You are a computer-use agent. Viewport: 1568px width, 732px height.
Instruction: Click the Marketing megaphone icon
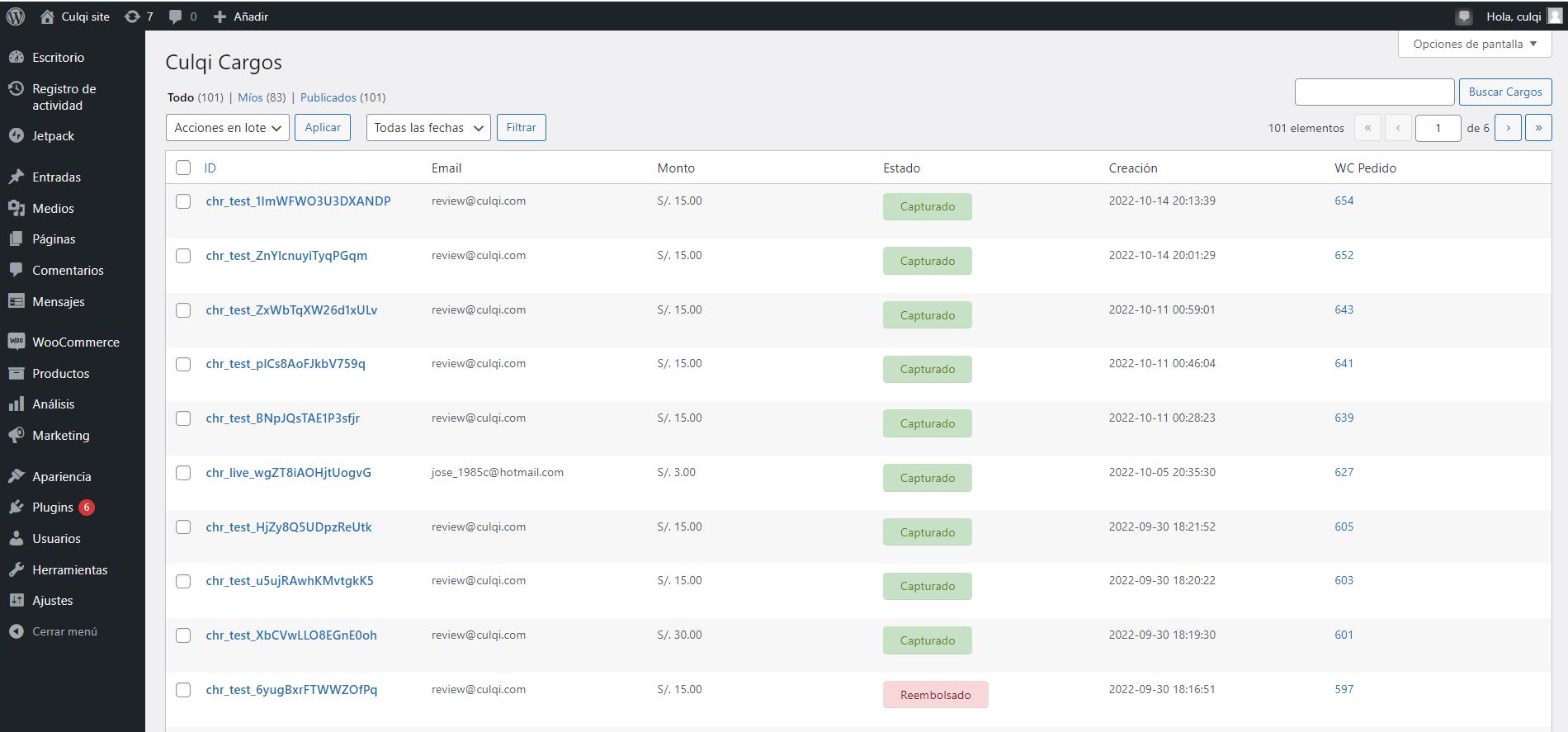coord(17,435)
